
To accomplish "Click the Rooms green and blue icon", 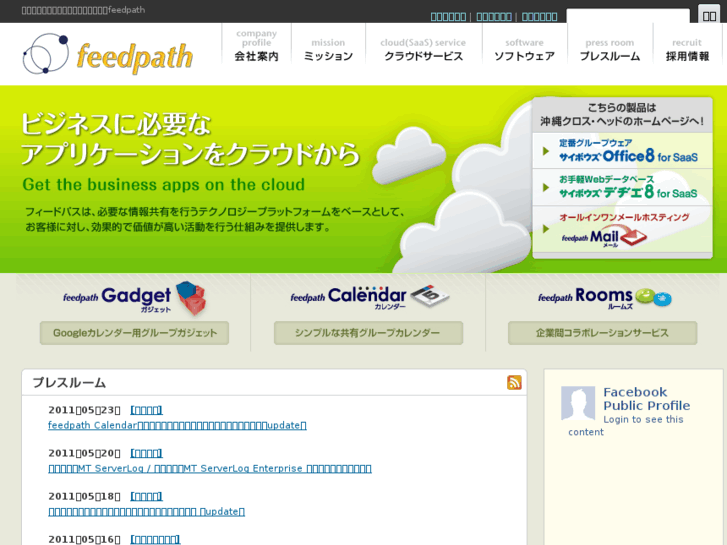I will [654, 297].
